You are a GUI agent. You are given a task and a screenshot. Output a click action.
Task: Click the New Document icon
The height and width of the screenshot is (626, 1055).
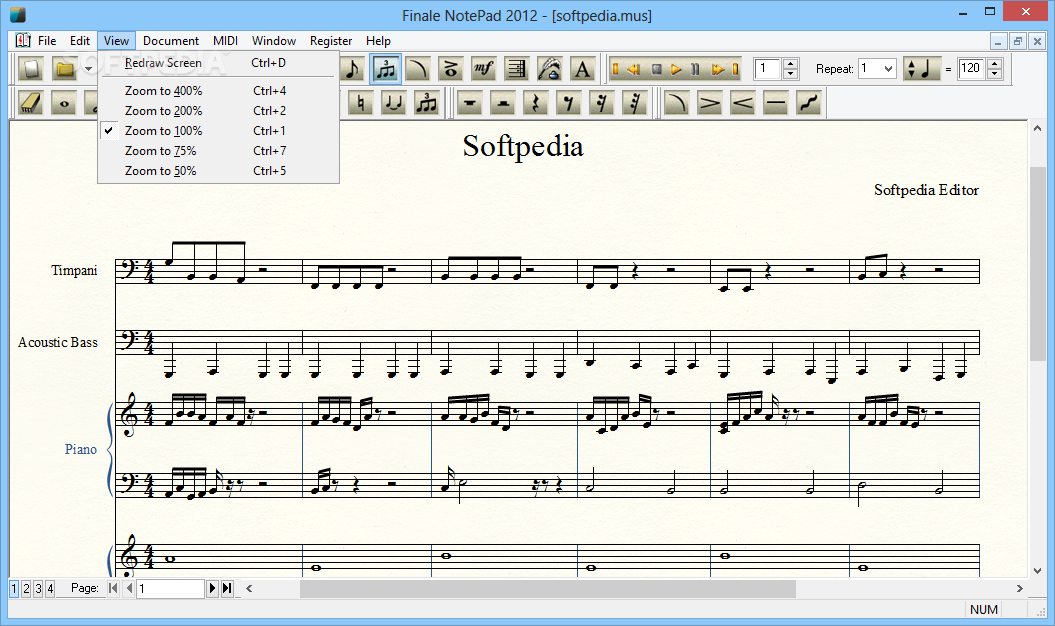31,69
